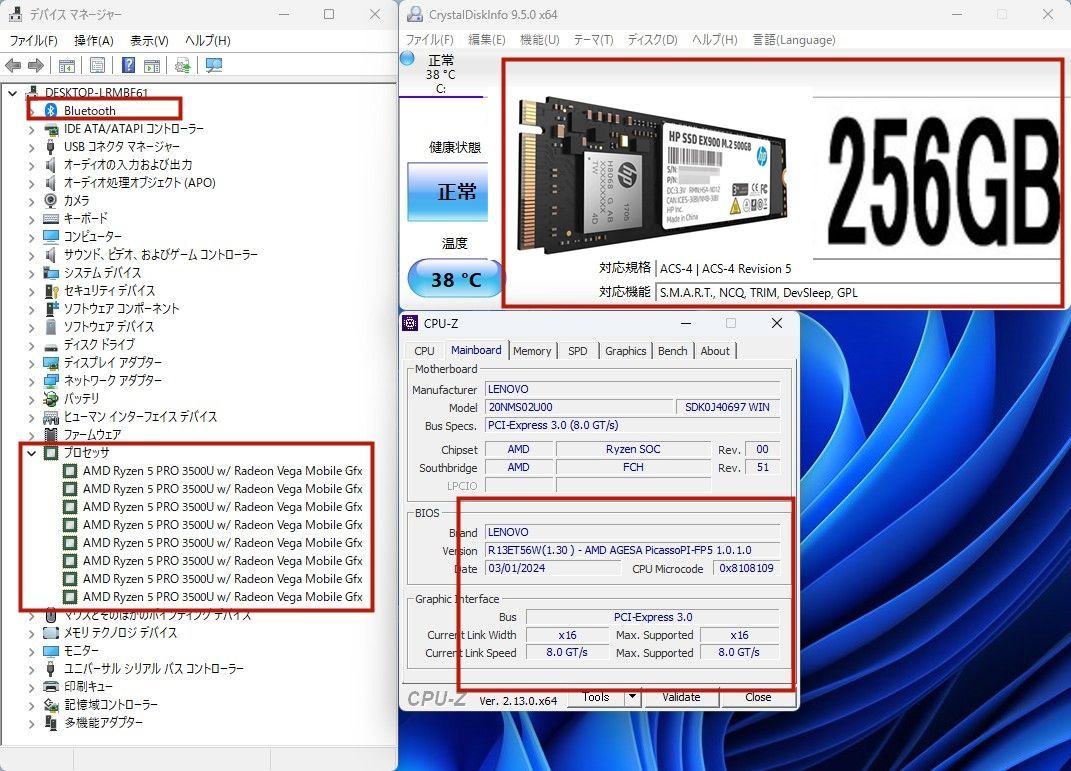Click the scan for hardware changes monitor icon
The image size is (1071, 771).
click(x=213, y=66)
